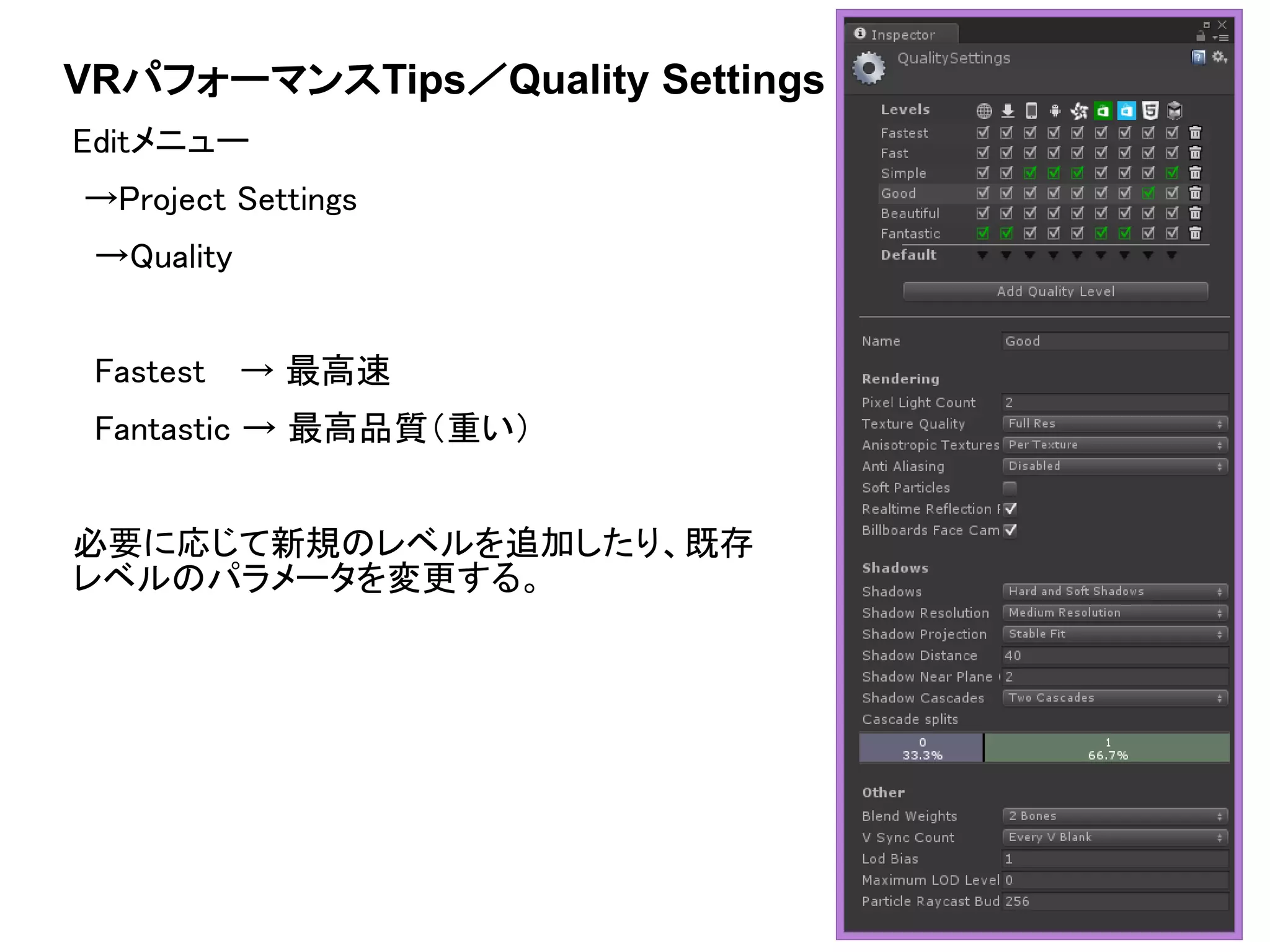Click cascade split 1 segment showing 66.7%

point(1107,748)
